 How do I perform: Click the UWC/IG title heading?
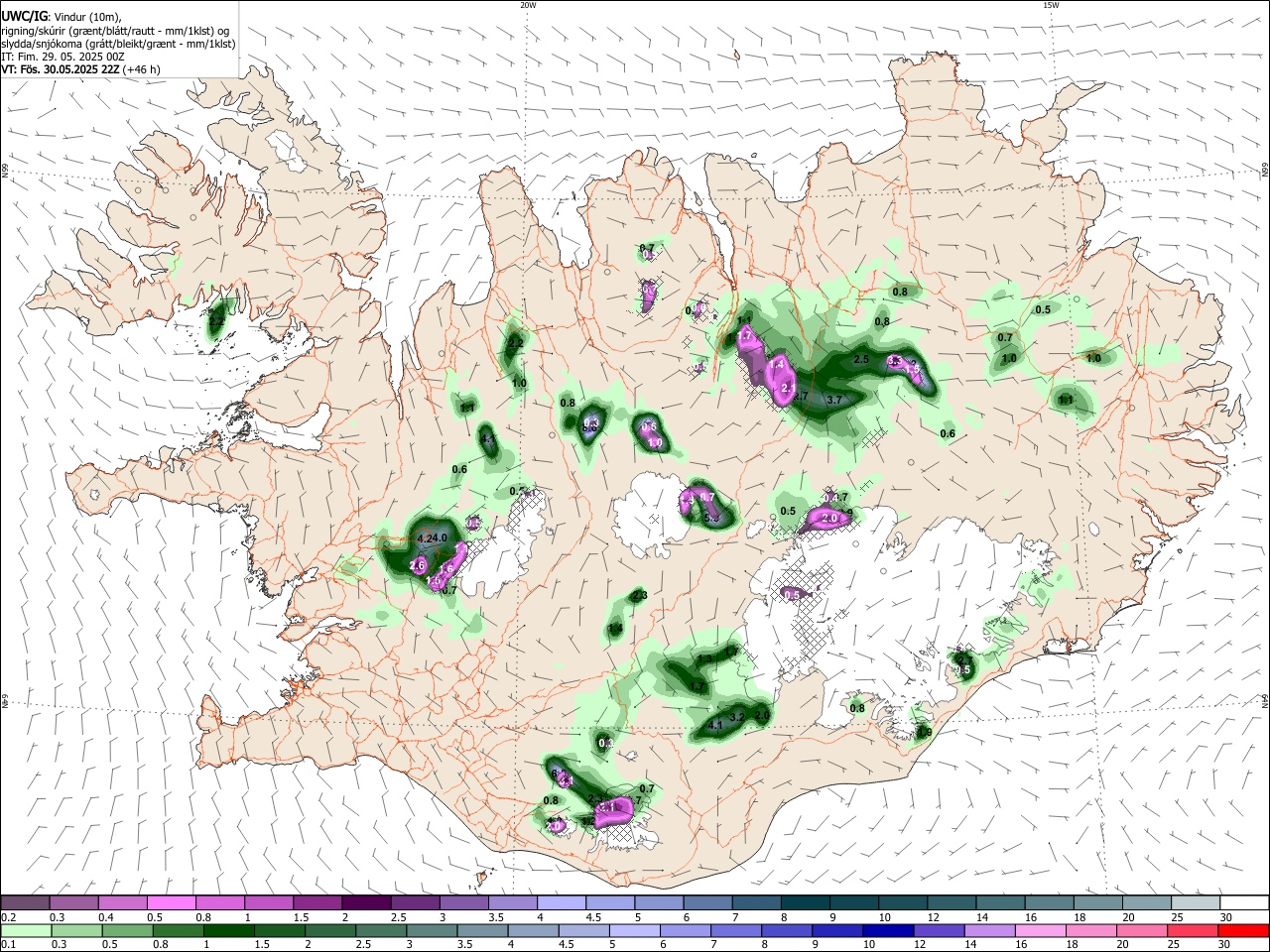24,17
